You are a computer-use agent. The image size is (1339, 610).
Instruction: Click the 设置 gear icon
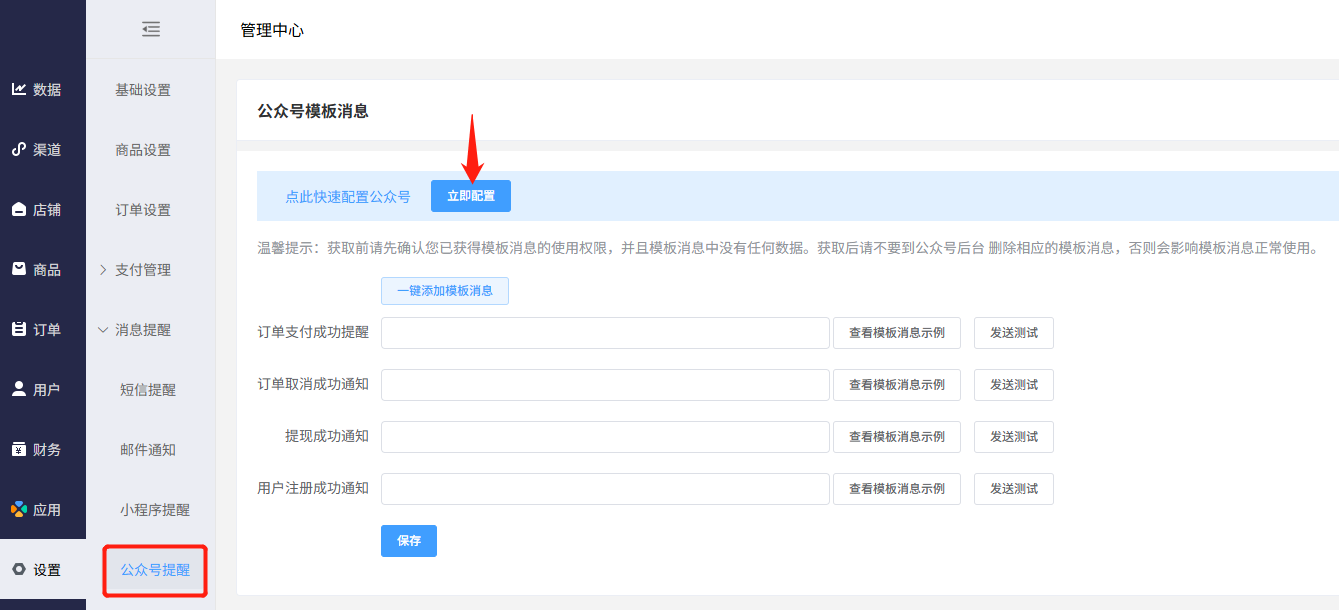(x=19, y=569)
